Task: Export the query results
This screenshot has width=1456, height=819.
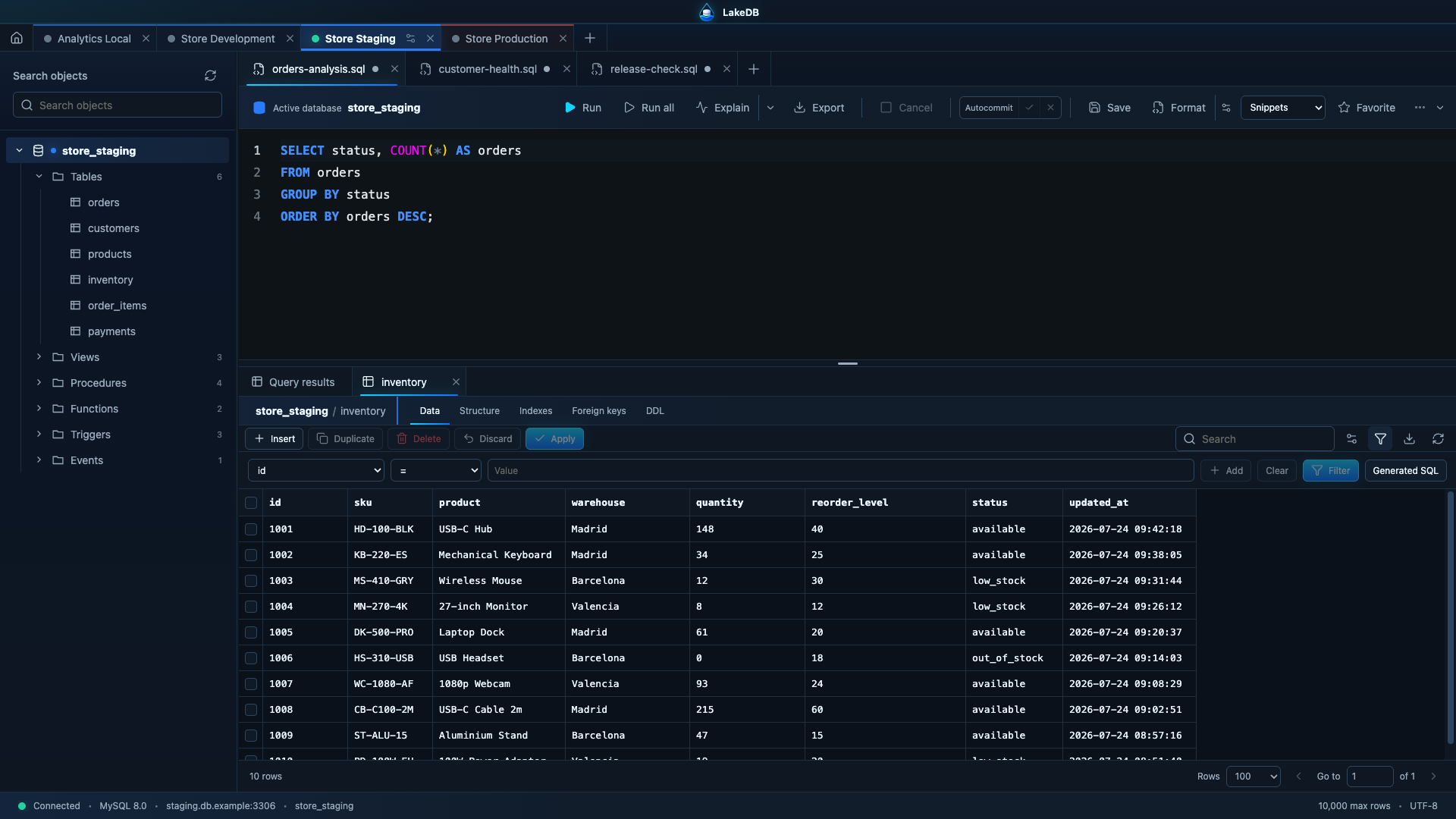Action: tap(819, 108)
